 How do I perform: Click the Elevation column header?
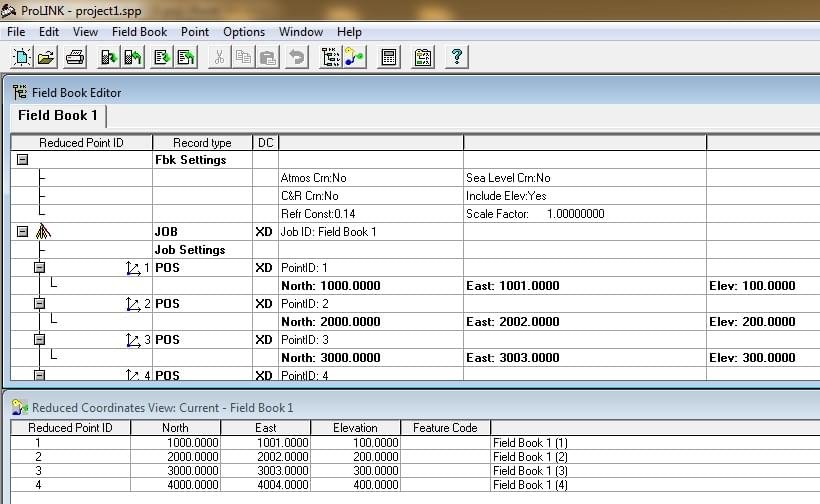pyautogui.click(x=356, y=428)
